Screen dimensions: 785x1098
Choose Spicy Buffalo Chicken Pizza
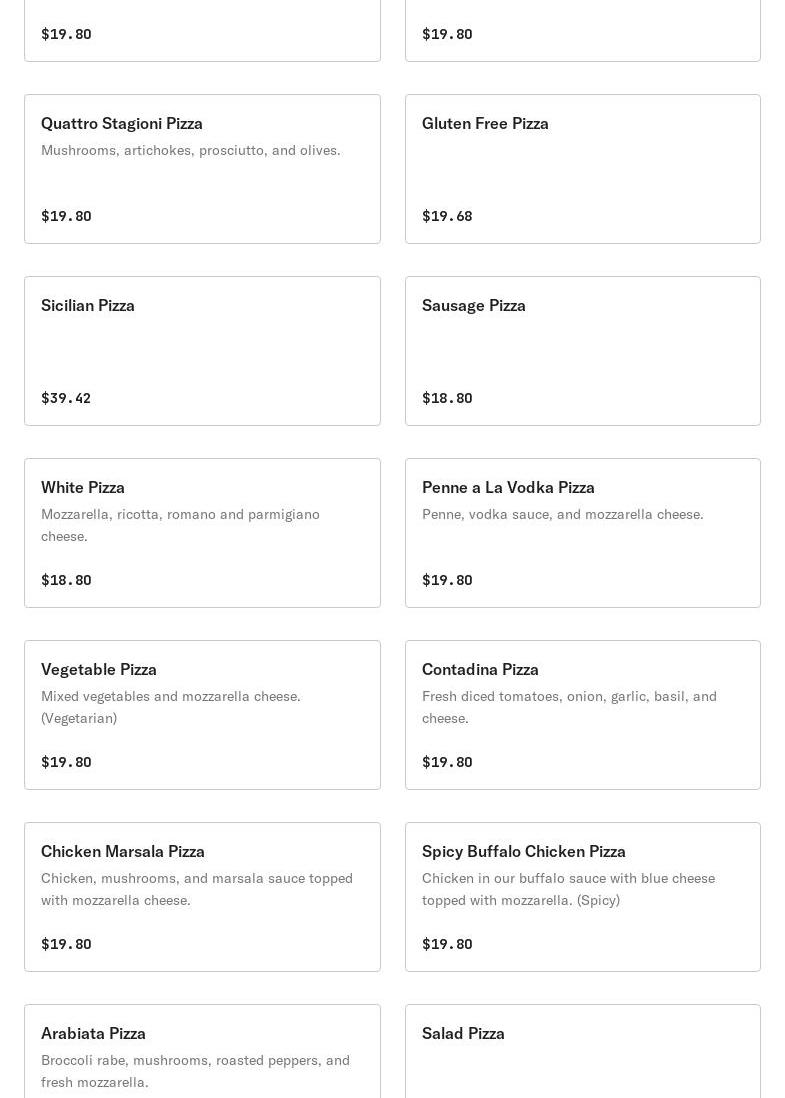coord(582,897)
